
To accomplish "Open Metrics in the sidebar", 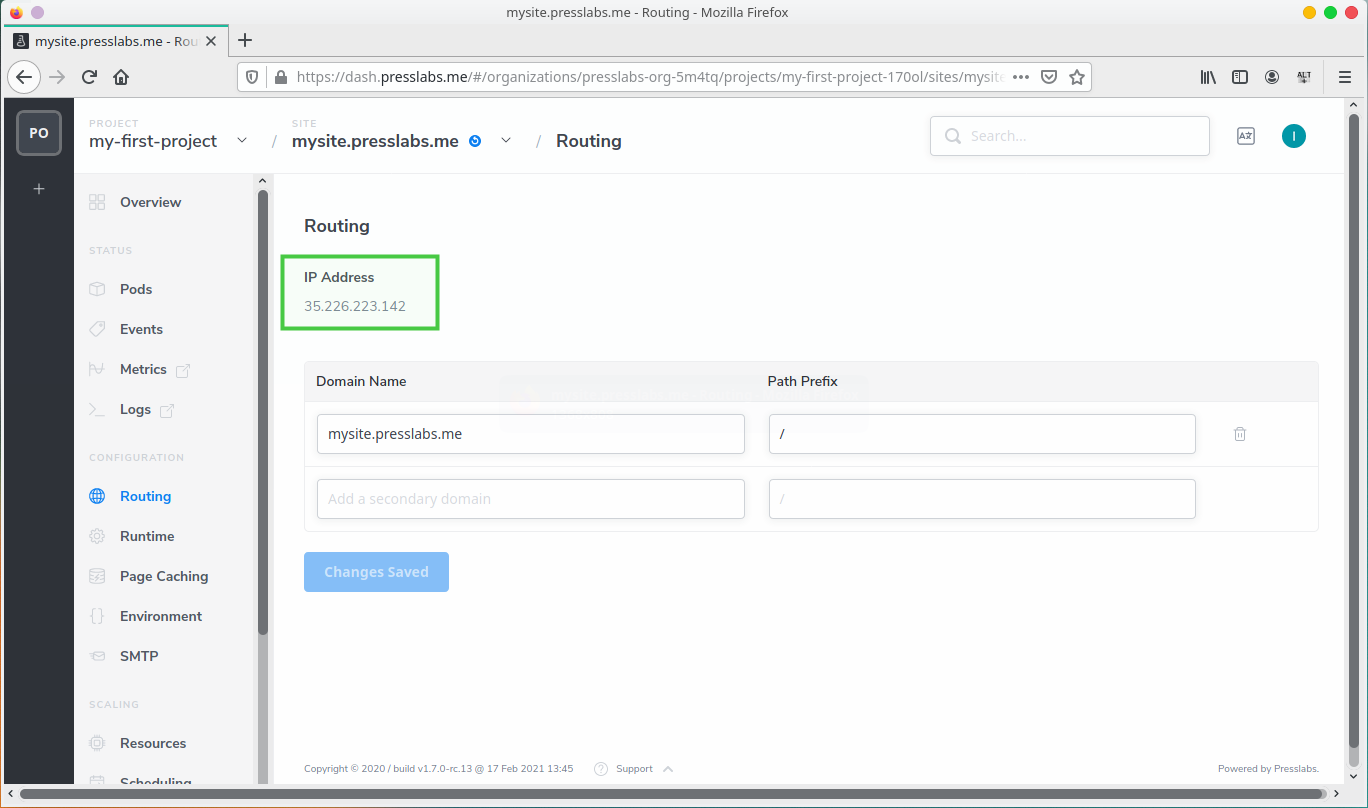I will click(x=143, y=369).
